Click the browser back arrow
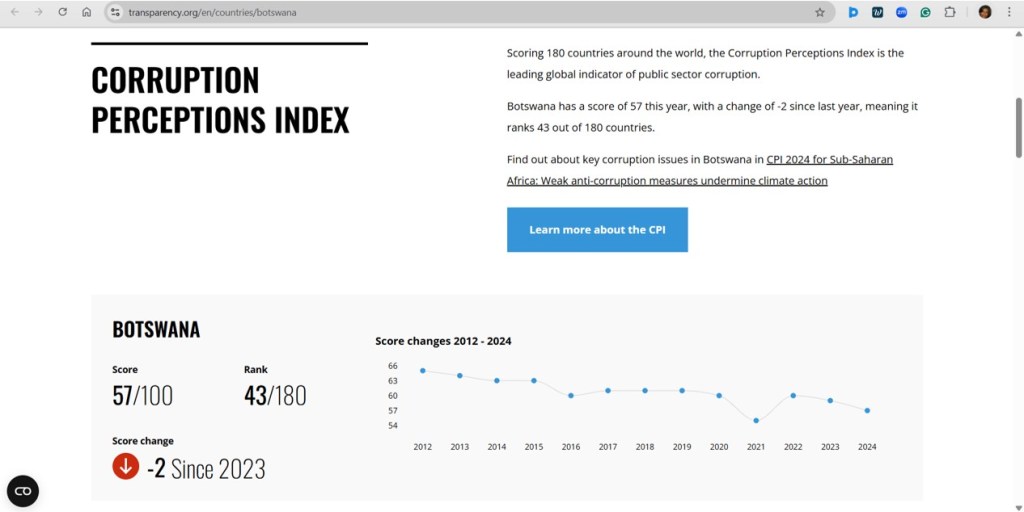Viewport: 1024px width, 512px height. coord(15,12)
